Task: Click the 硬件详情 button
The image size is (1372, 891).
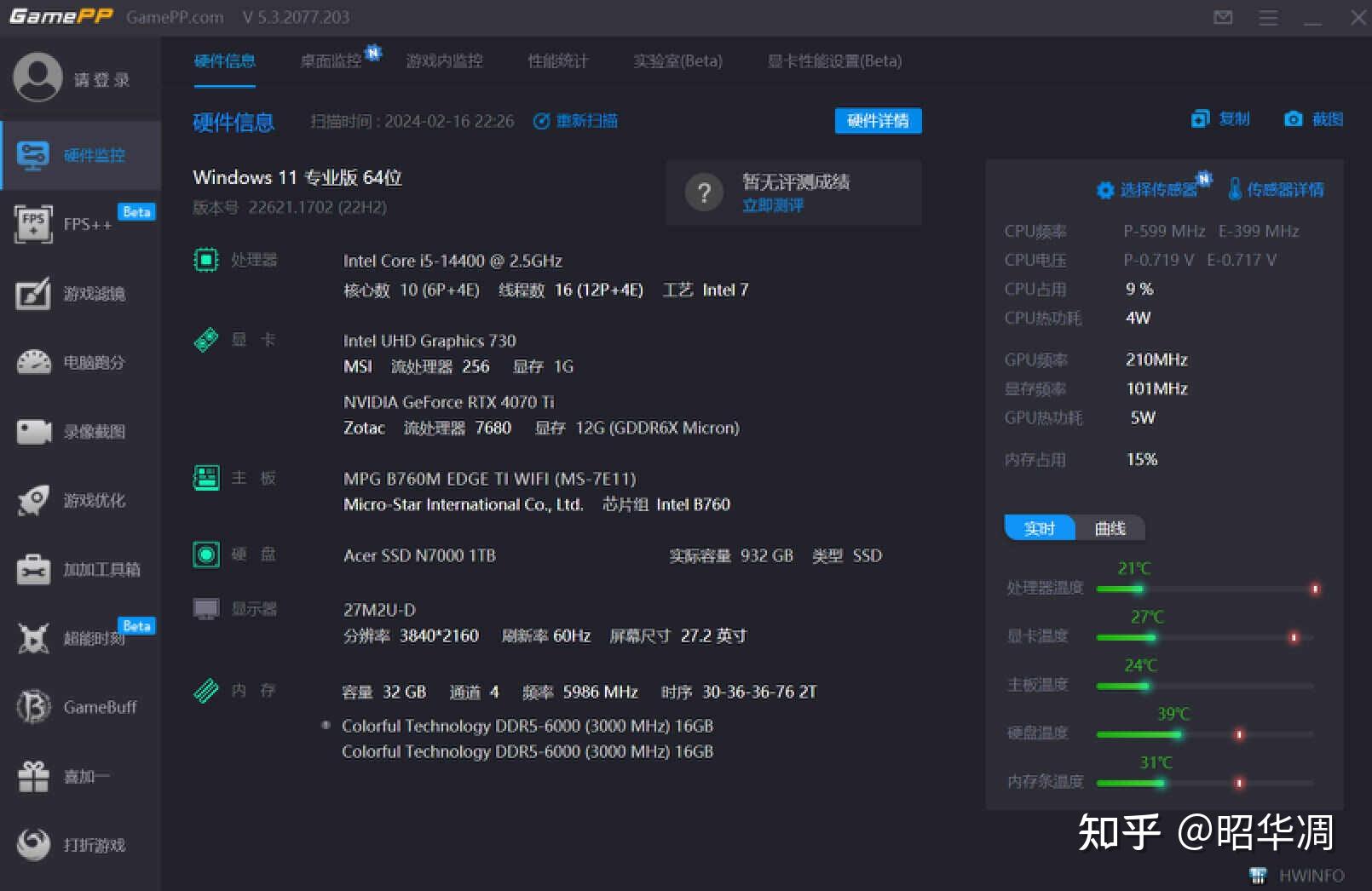Action: click(878, 121)
